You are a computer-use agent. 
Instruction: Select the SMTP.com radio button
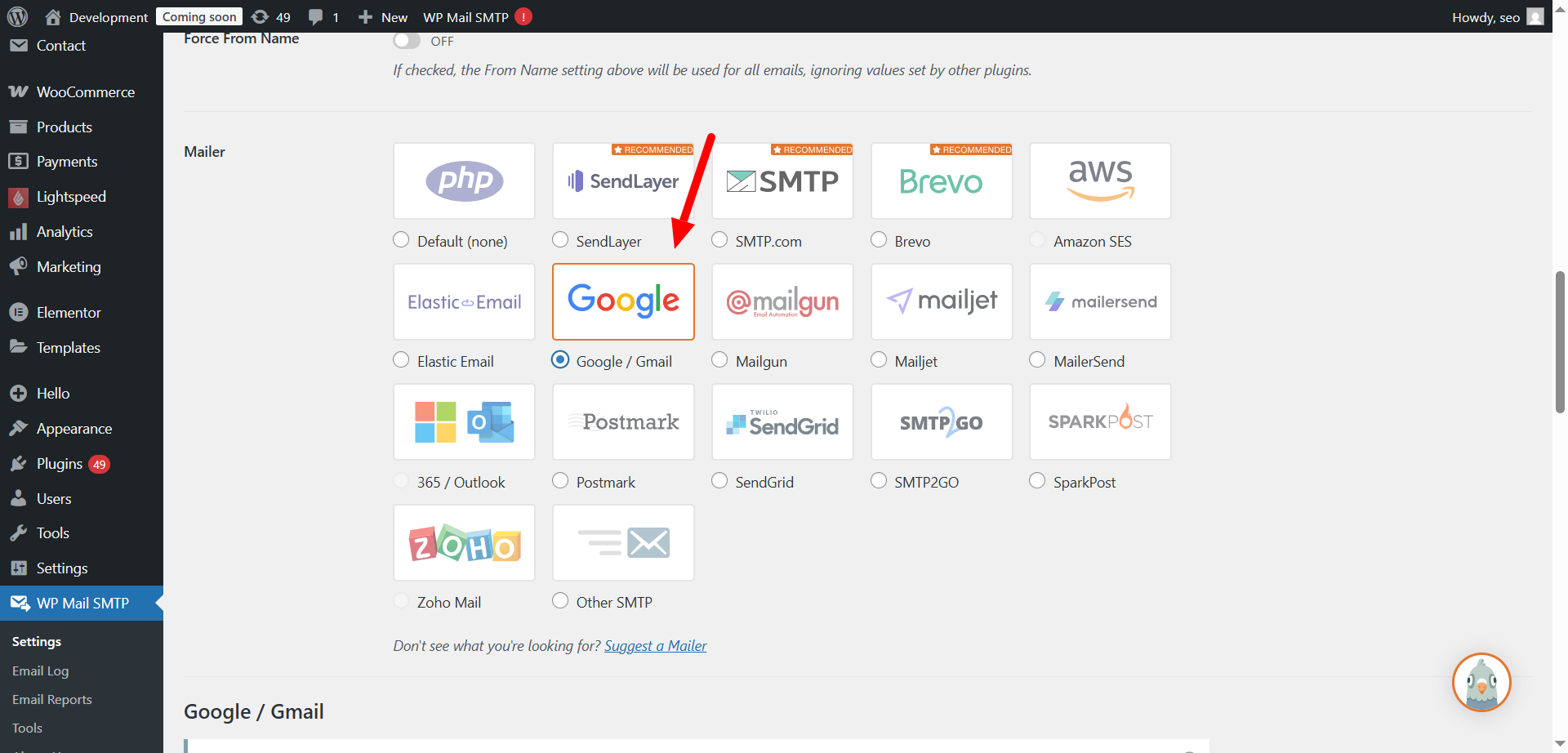pyautogui.click(x=719, y=239)
